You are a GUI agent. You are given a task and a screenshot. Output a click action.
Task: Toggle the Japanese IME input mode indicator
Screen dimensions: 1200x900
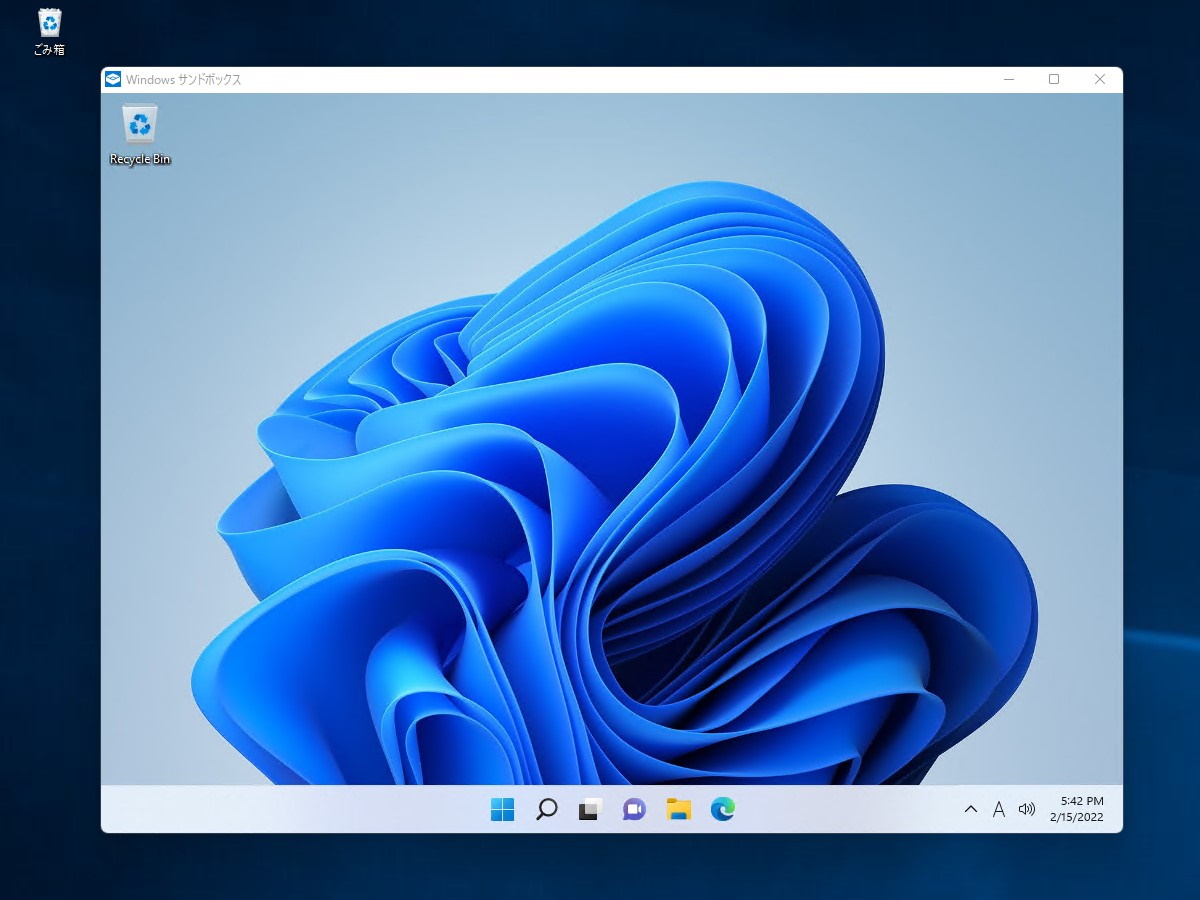click(999, 810)
